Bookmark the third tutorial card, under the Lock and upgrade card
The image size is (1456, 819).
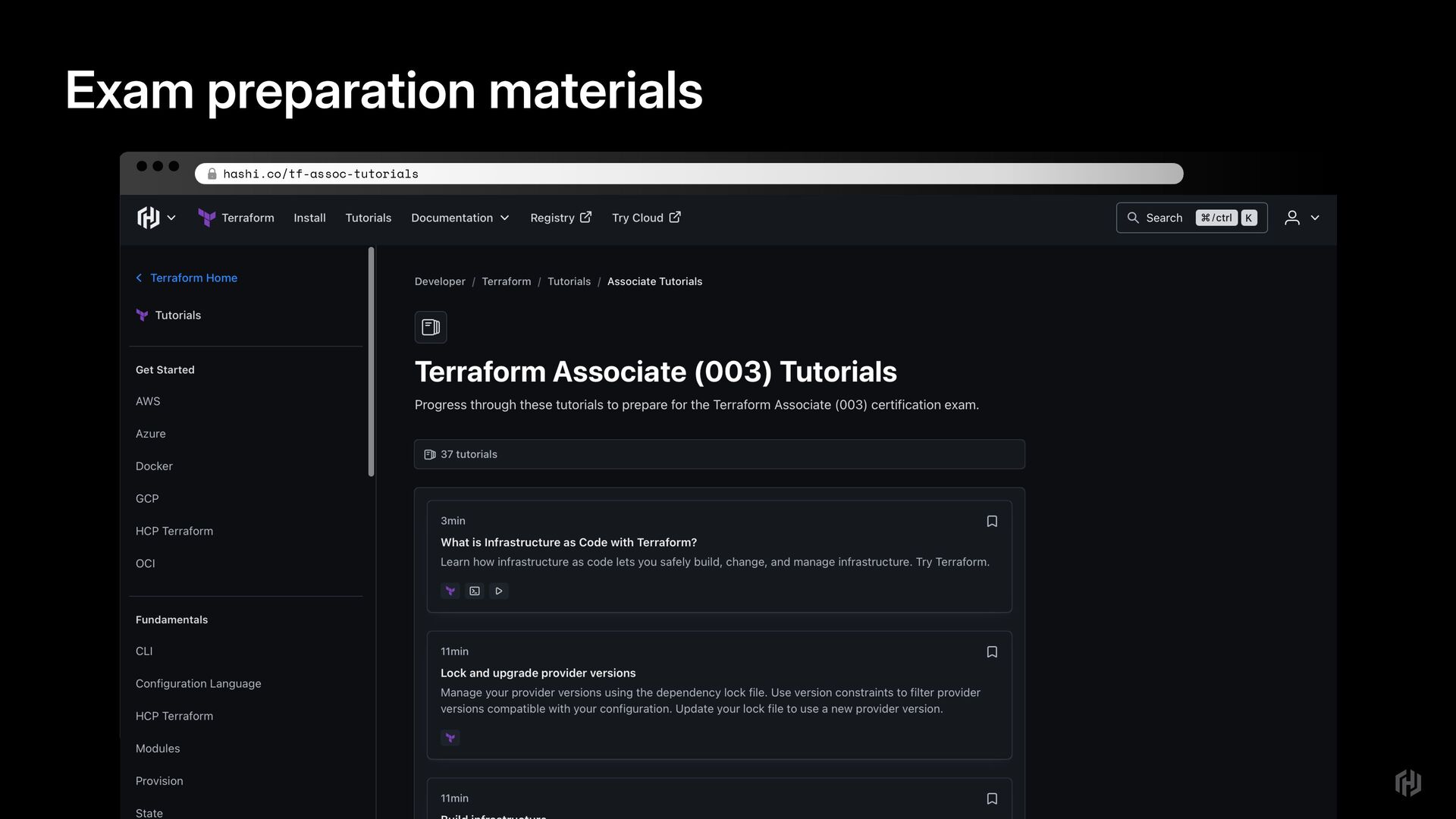coord(992,799)
